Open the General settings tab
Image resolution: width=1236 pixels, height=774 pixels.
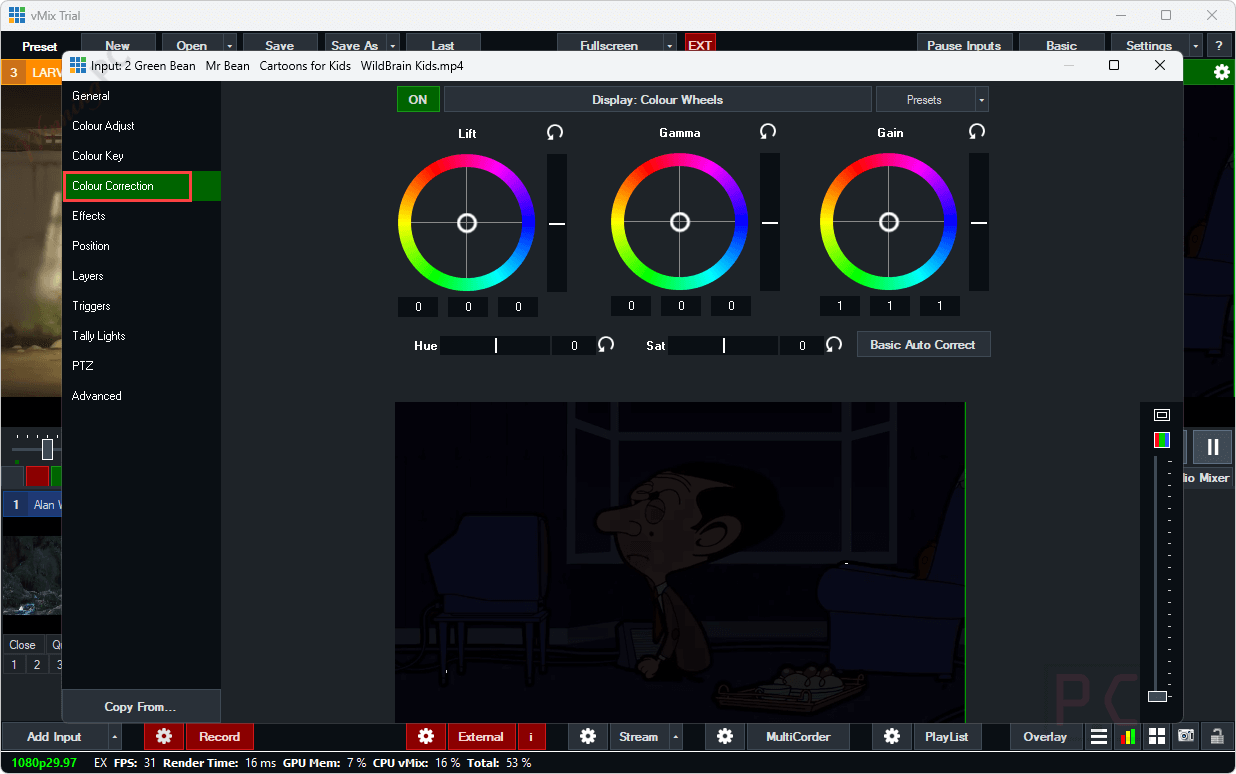pyautogui.click(x=141, y=96)
